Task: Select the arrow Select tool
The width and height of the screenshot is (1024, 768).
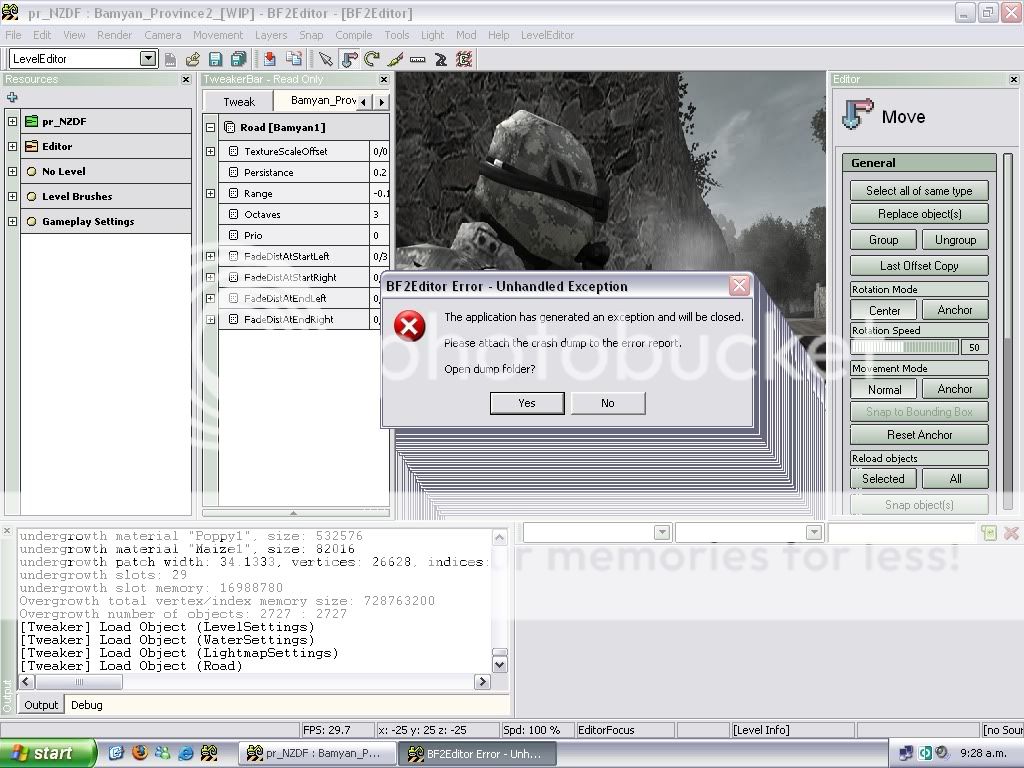Action: (x=326, y=59)
